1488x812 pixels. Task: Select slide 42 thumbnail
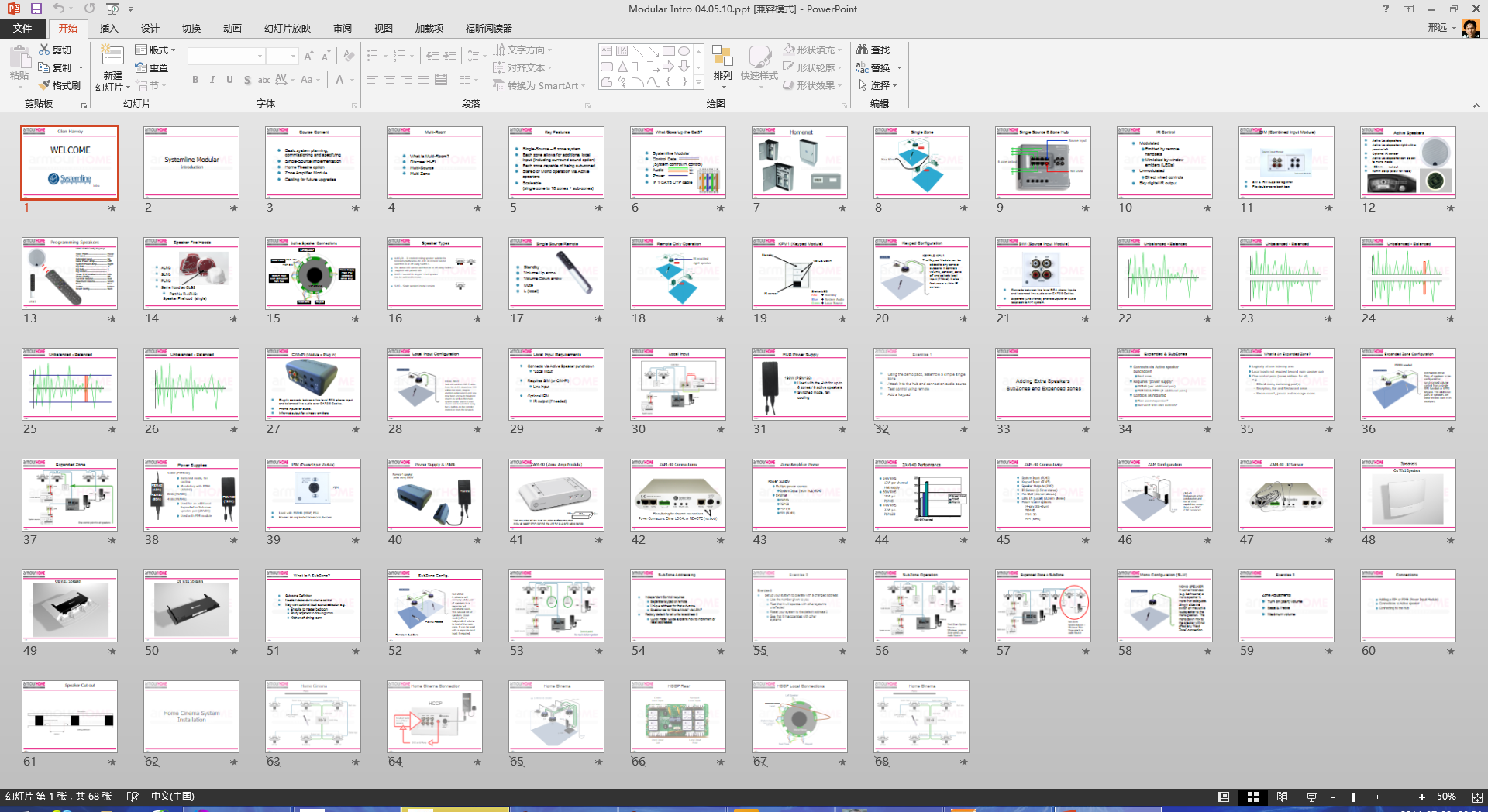tap(677, 494)
